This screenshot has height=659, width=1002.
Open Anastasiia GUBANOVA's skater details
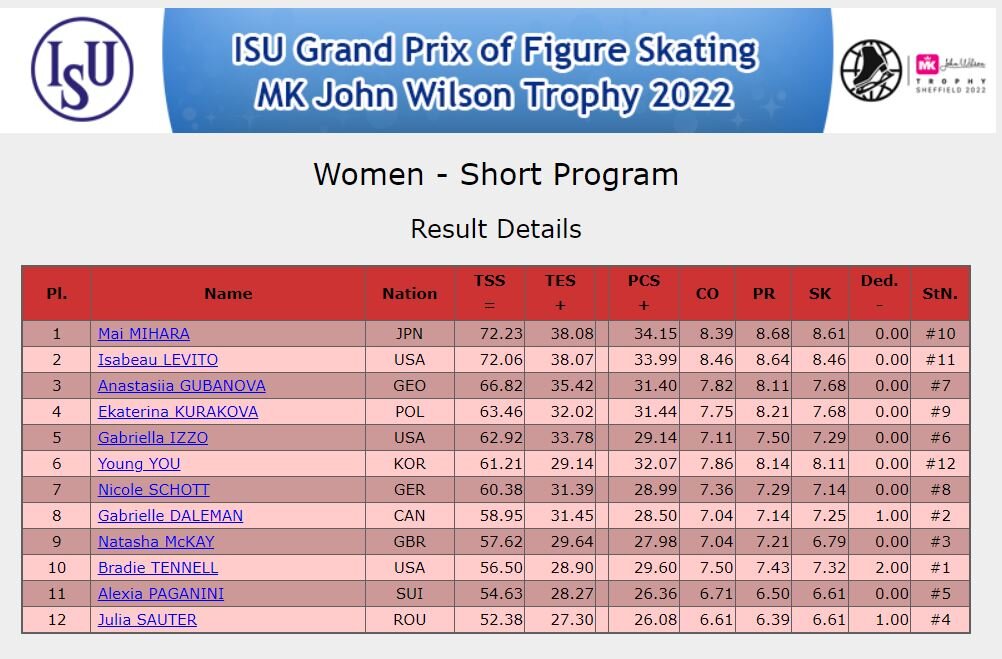pos(181,386)
